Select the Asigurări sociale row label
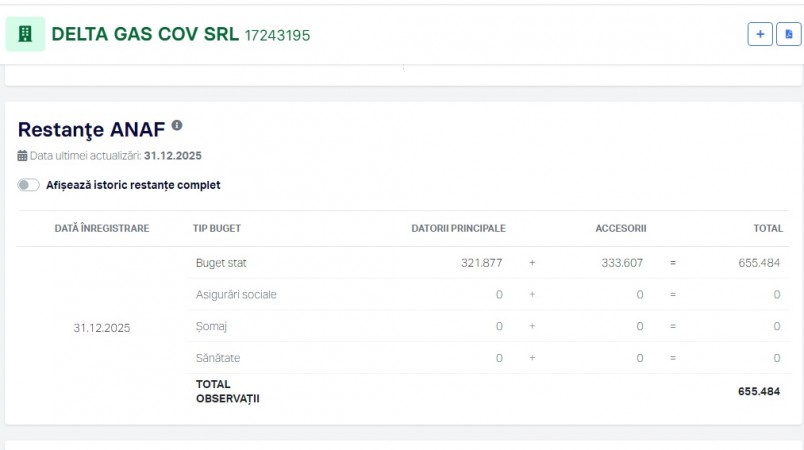The width and height of the screenshot is (804, 450). pyautogui.click(x=236, y=295)
